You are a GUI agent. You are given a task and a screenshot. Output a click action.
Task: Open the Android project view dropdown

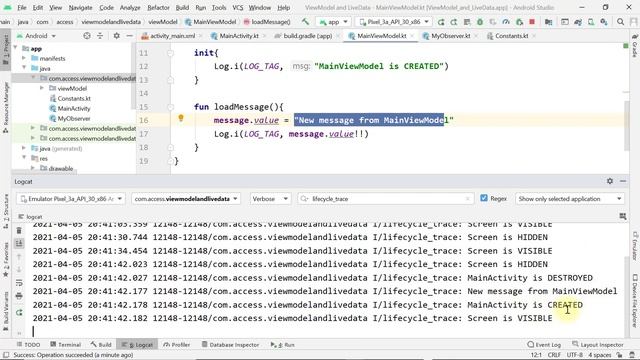pos(36,36)
